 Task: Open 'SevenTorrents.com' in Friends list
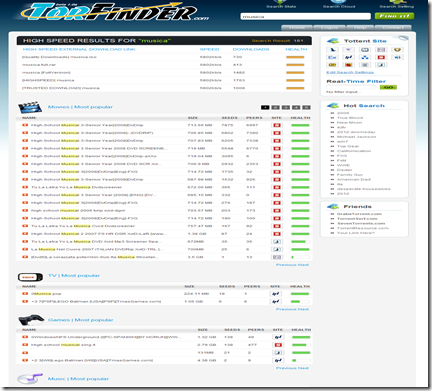tap(361, 223)
